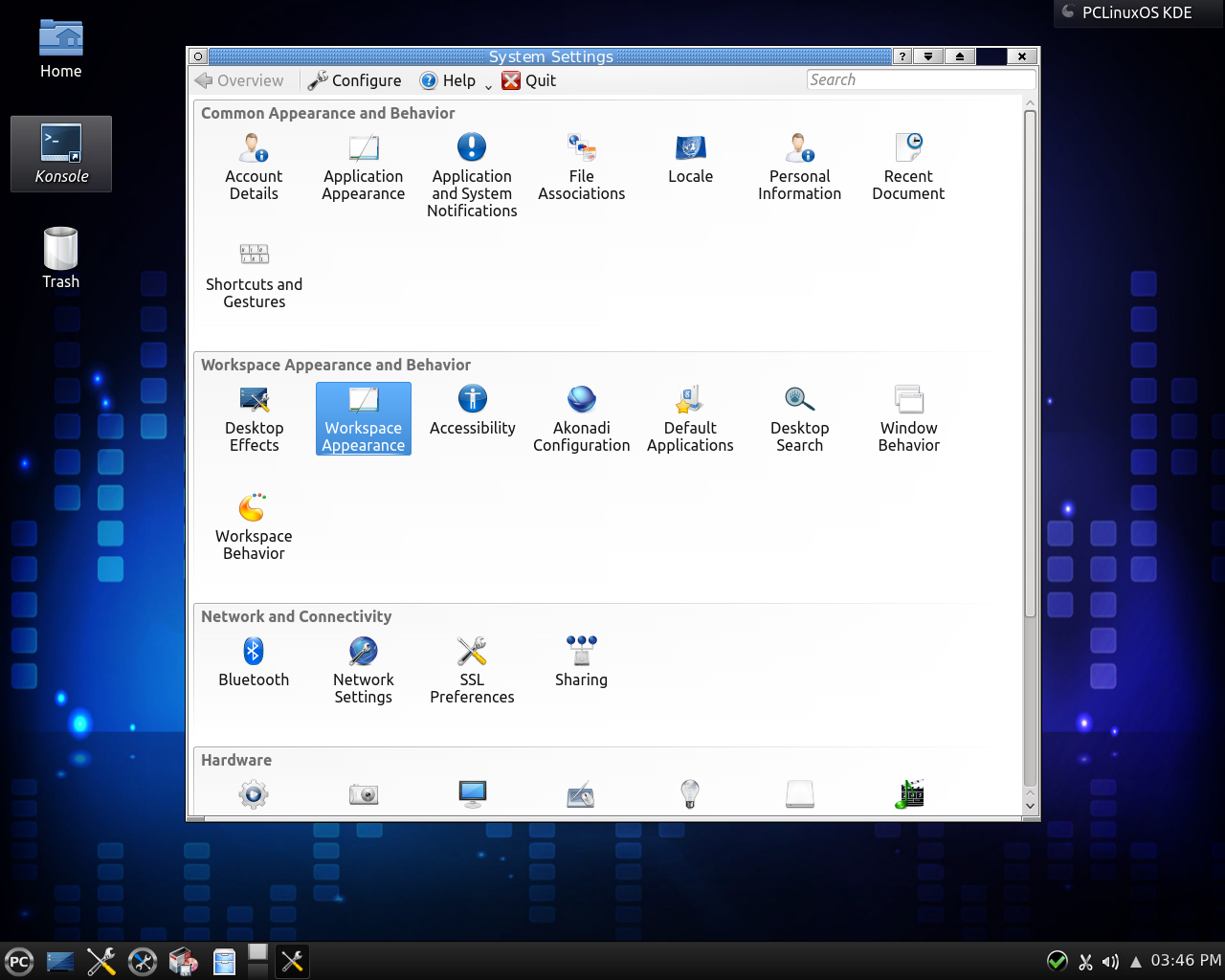Open File Associations settings

(581, 167)
